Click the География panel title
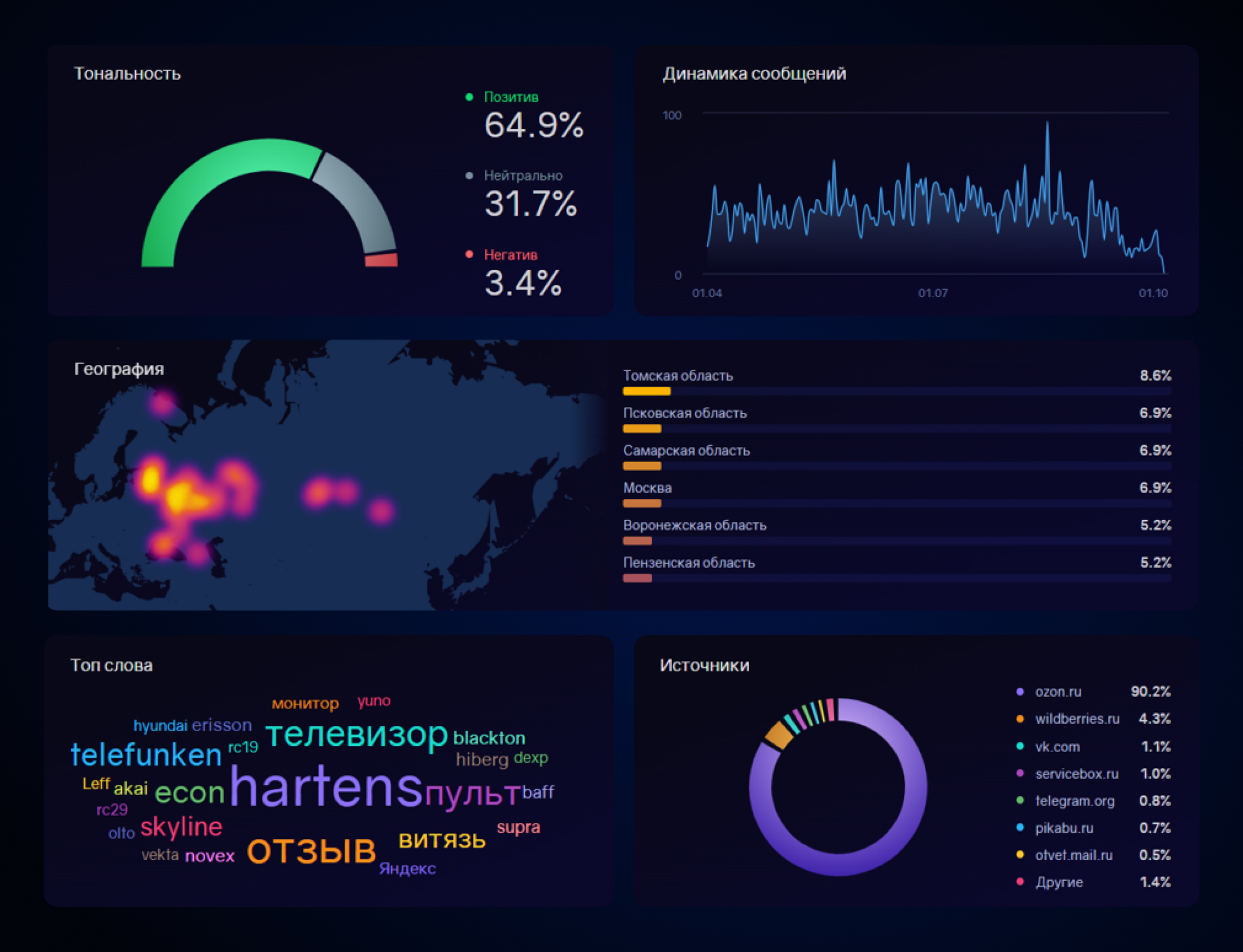Screen dimensions: 1243x952 (119, 369)
